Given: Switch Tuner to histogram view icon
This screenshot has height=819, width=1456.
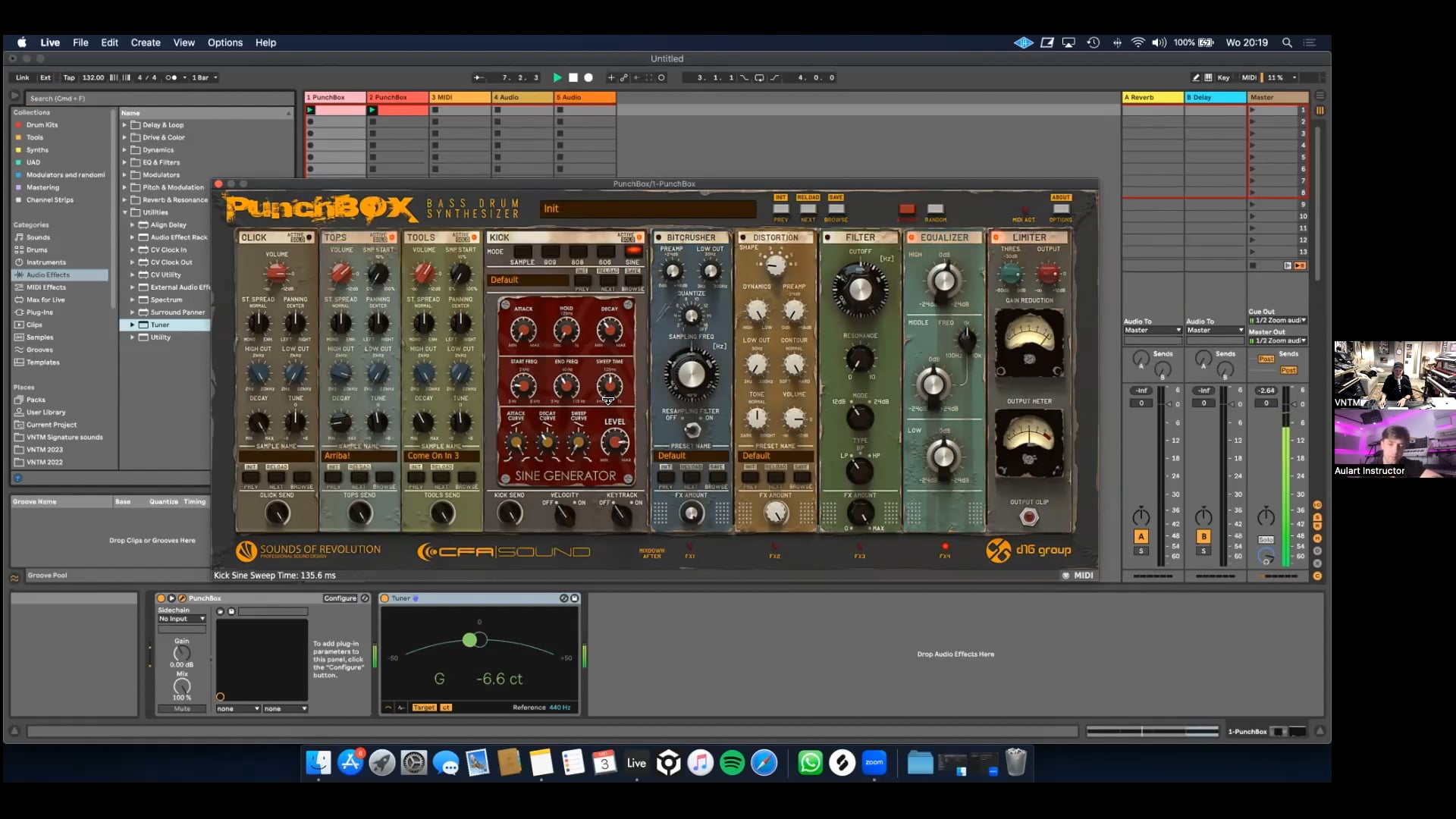Looking at the screenshot, I should coord(401,708).
